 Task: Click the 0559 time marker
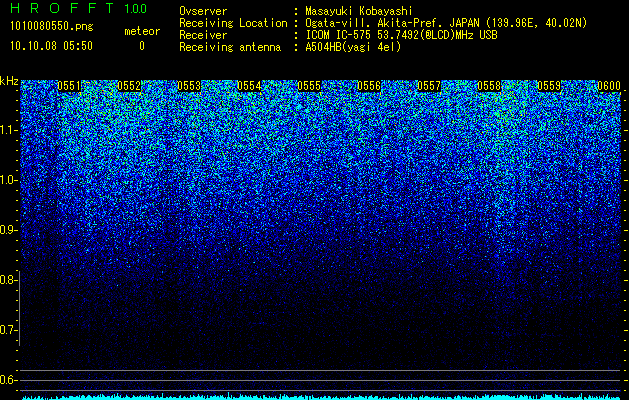(549, 86)
